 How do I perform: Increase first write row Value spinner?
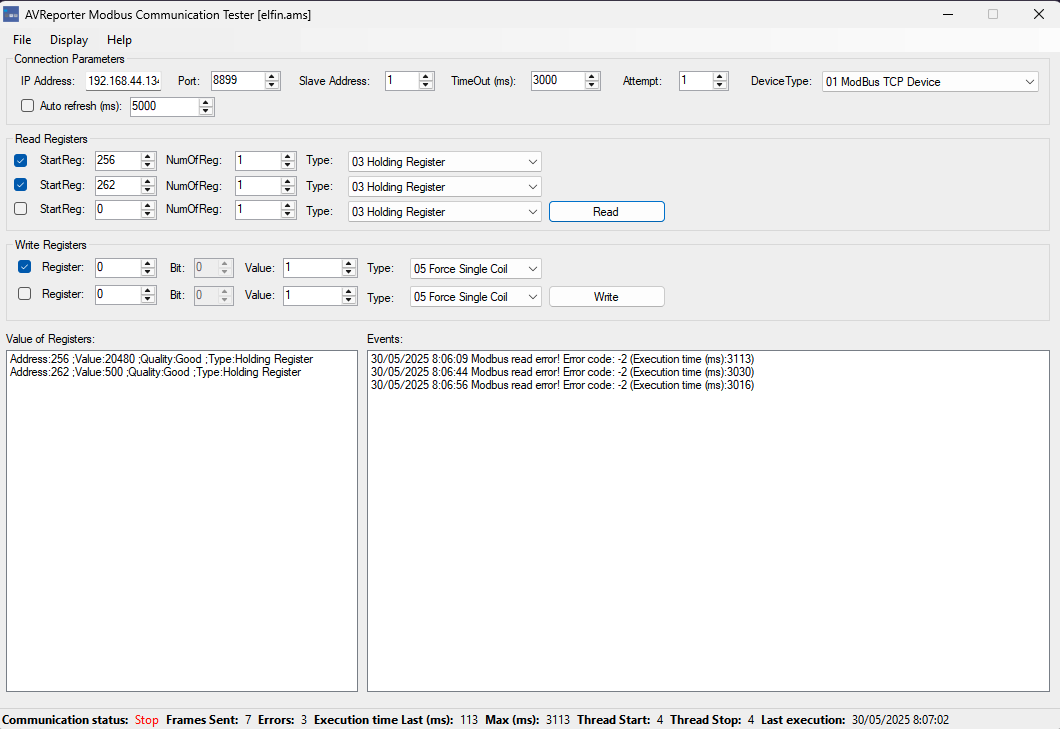(x=349, y=264)
